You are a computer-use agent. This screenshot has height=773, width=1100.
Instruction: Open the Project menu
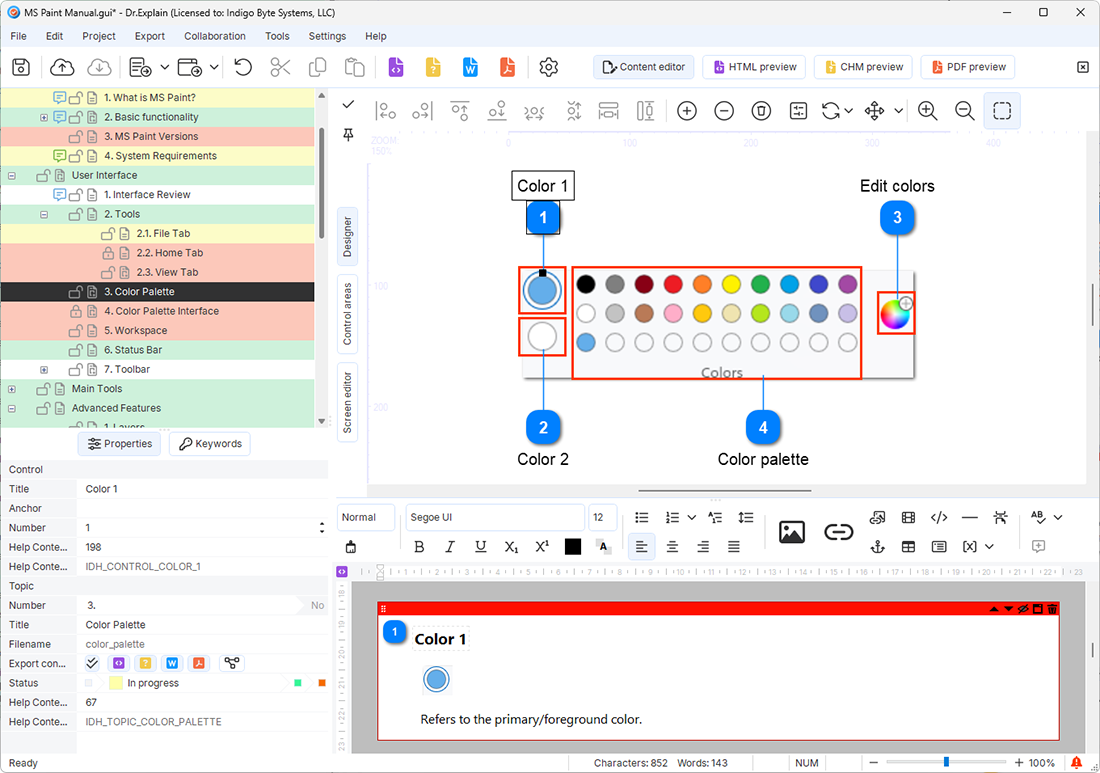pyautogui.click(x=99, y=36)
